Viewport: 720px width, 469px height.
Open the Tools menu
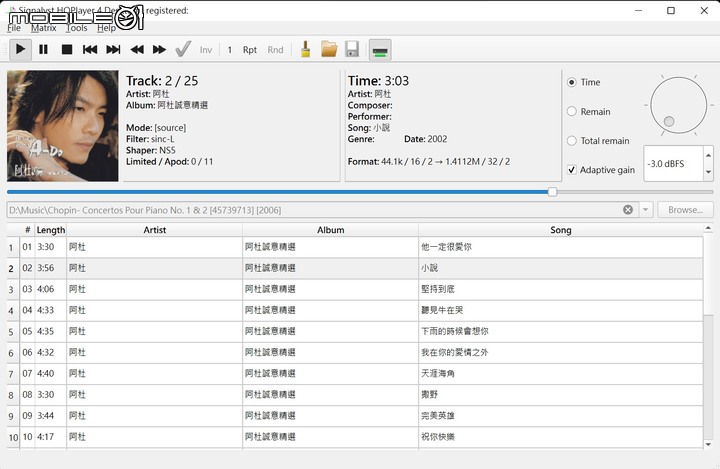point(76,28)
